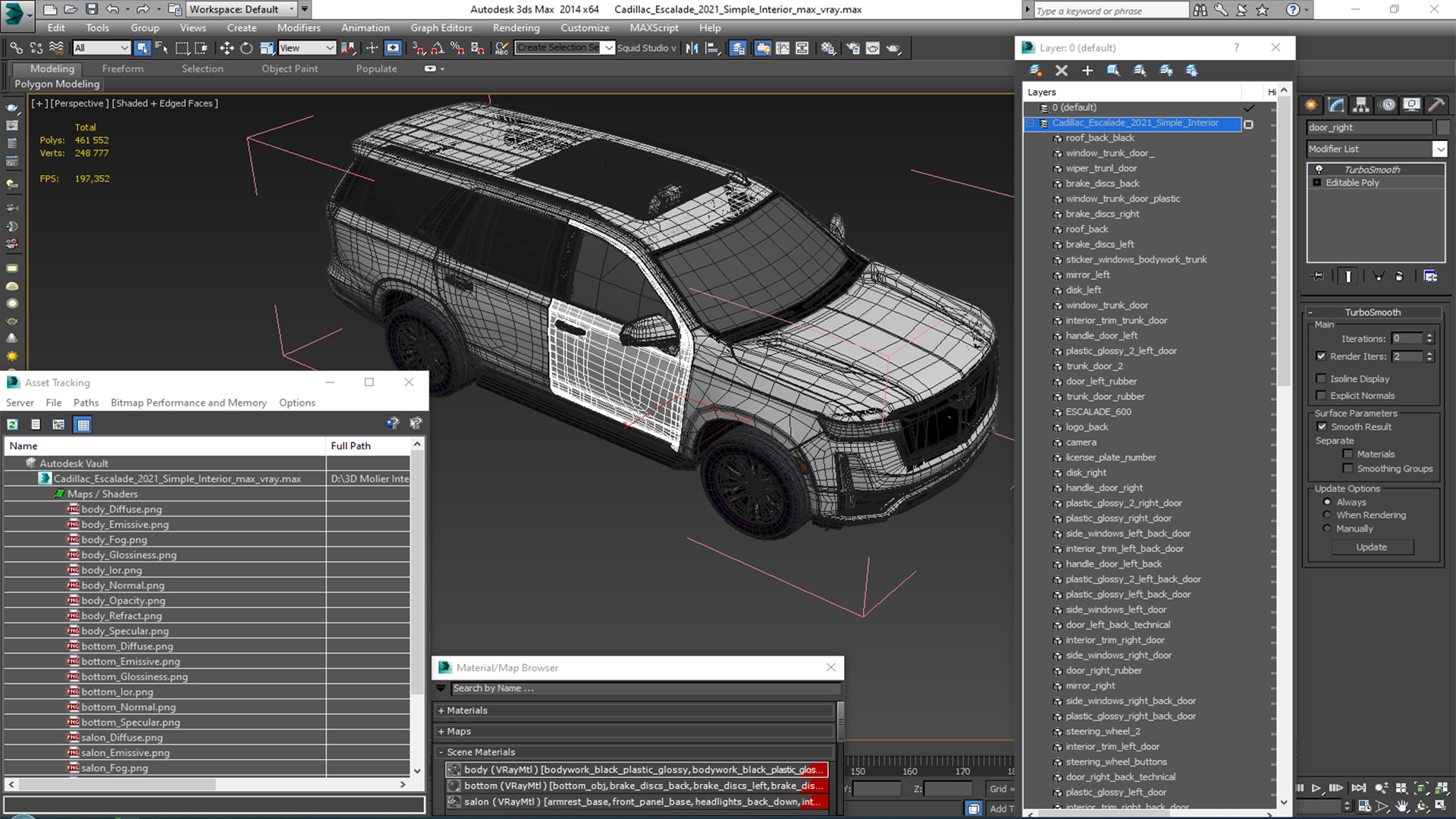
Task: Click the Render Production teapot icon
Action: point(894,48)
